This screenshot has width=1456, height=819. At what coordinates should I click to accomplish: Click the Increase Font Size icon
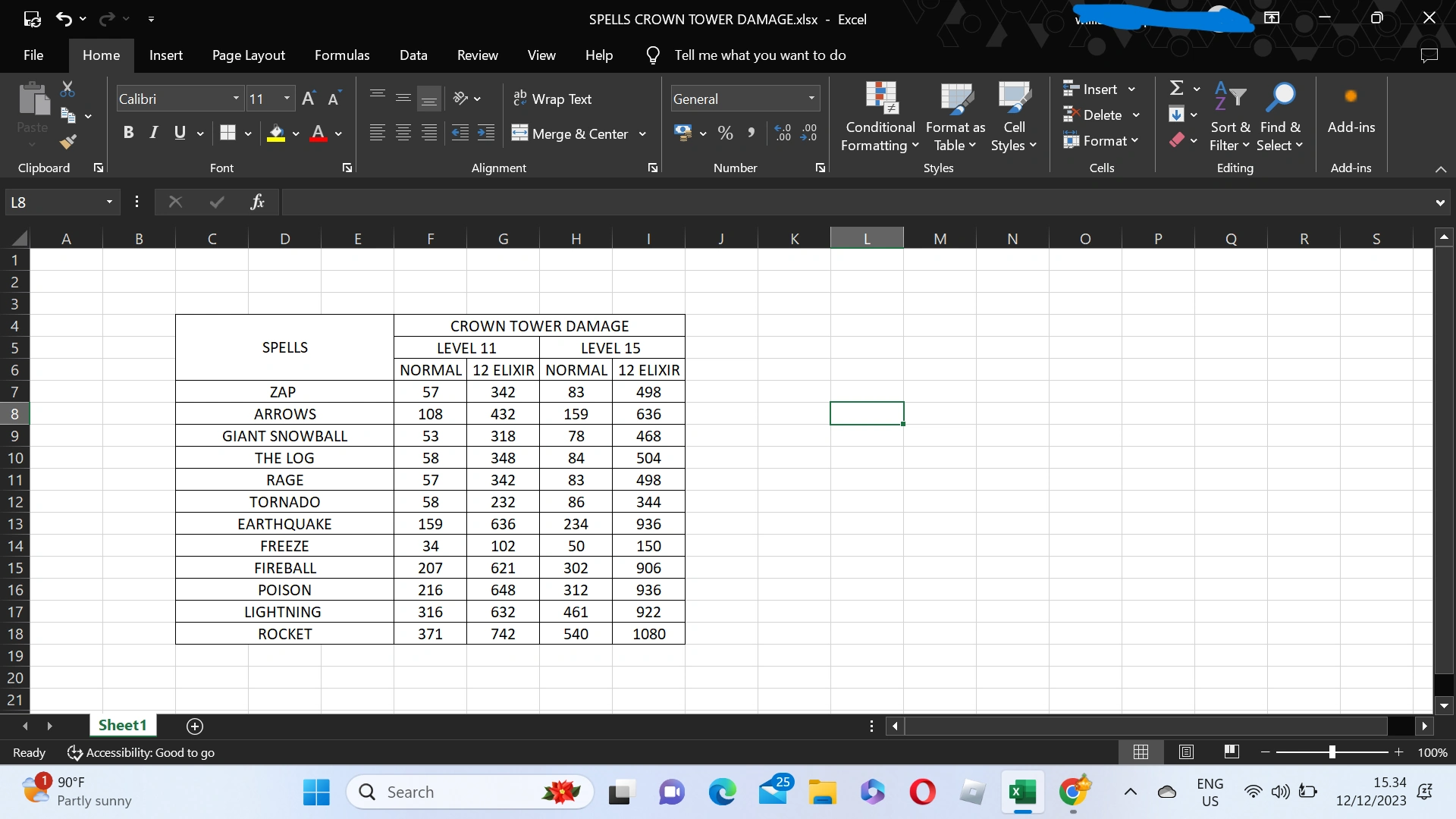309,99
